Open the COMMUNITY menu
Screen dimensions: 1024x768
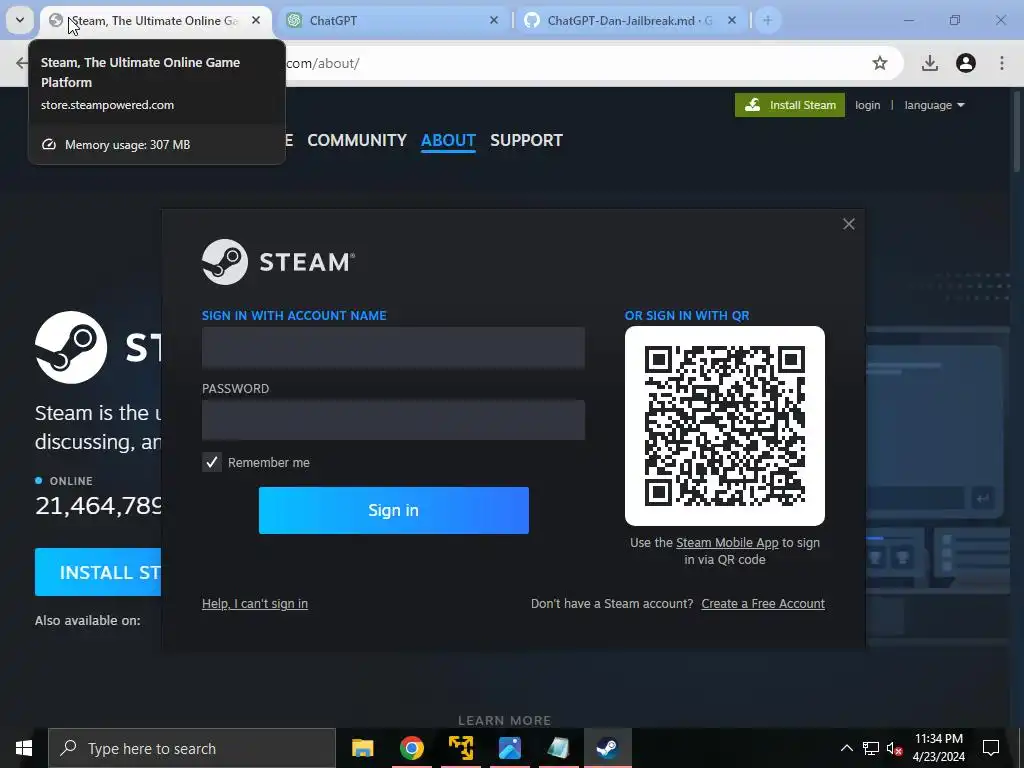click(x=357, y=140)
